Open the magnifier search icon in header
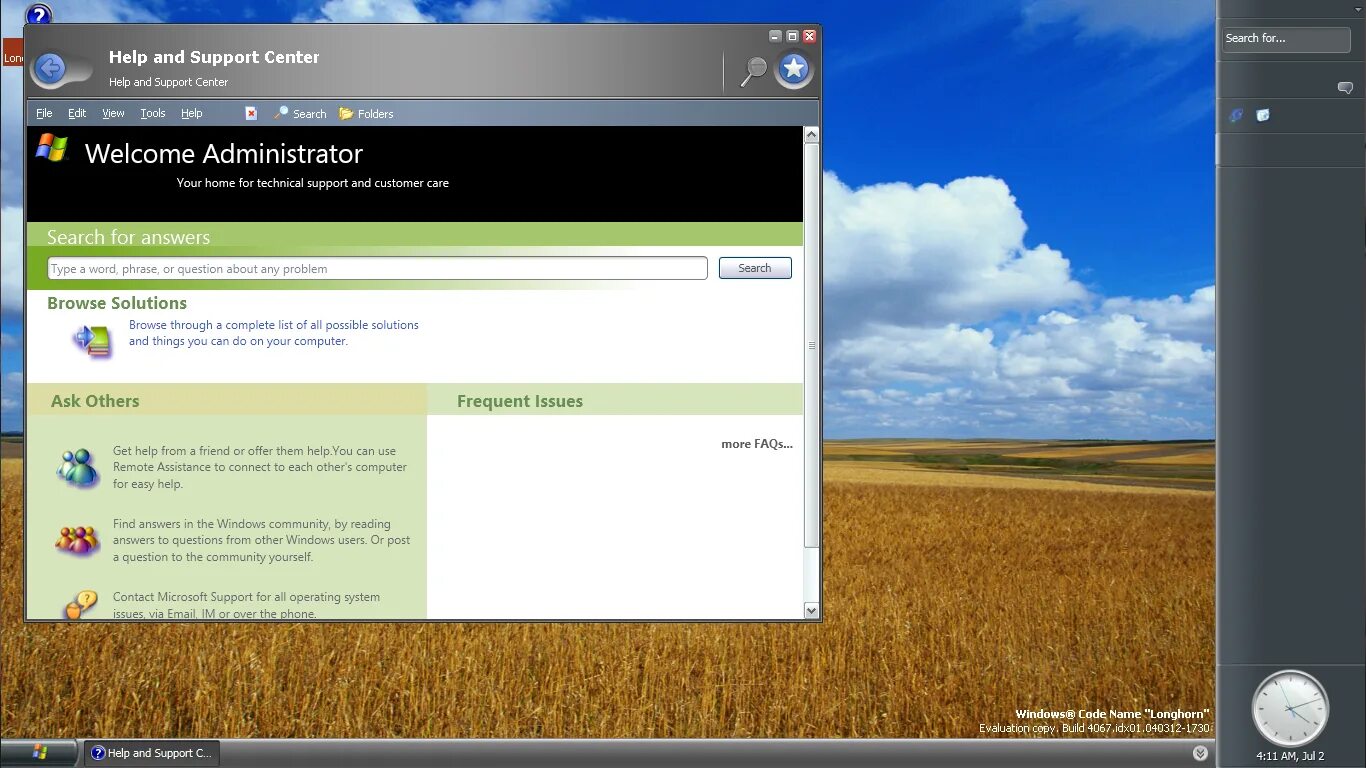 tap(754, 69)
